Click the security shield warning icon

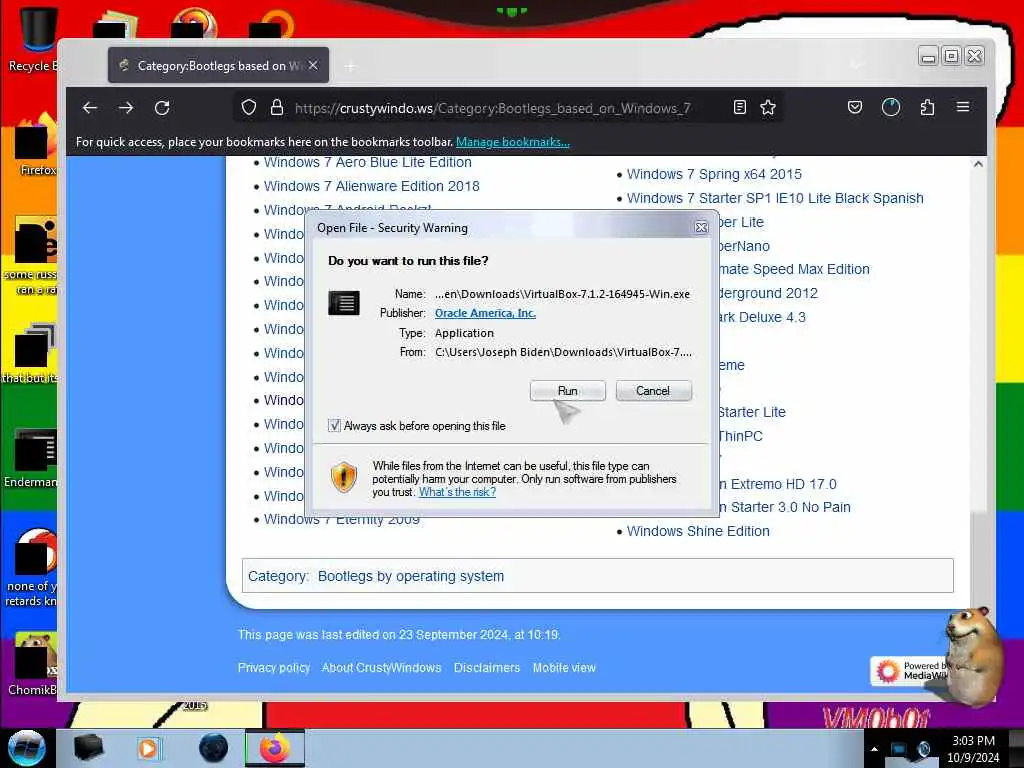point(344,477)
